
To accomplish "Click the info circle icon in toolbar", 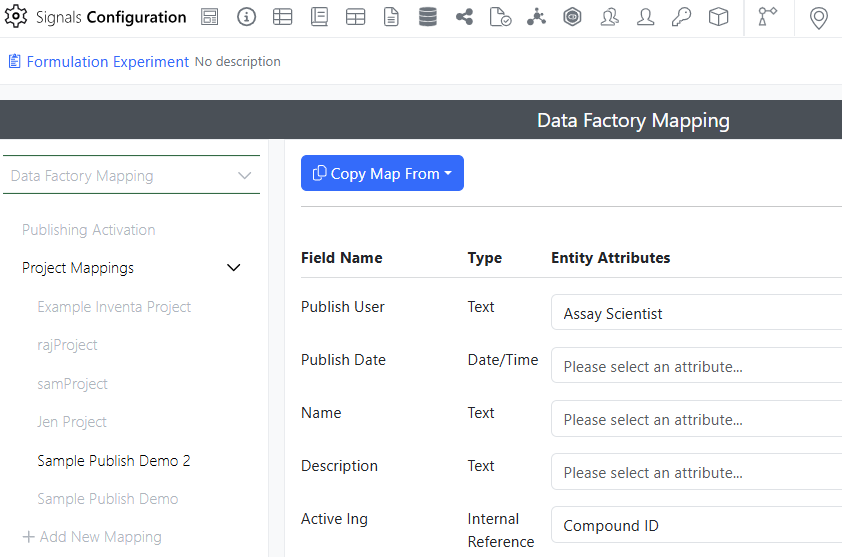I will 246,17.
